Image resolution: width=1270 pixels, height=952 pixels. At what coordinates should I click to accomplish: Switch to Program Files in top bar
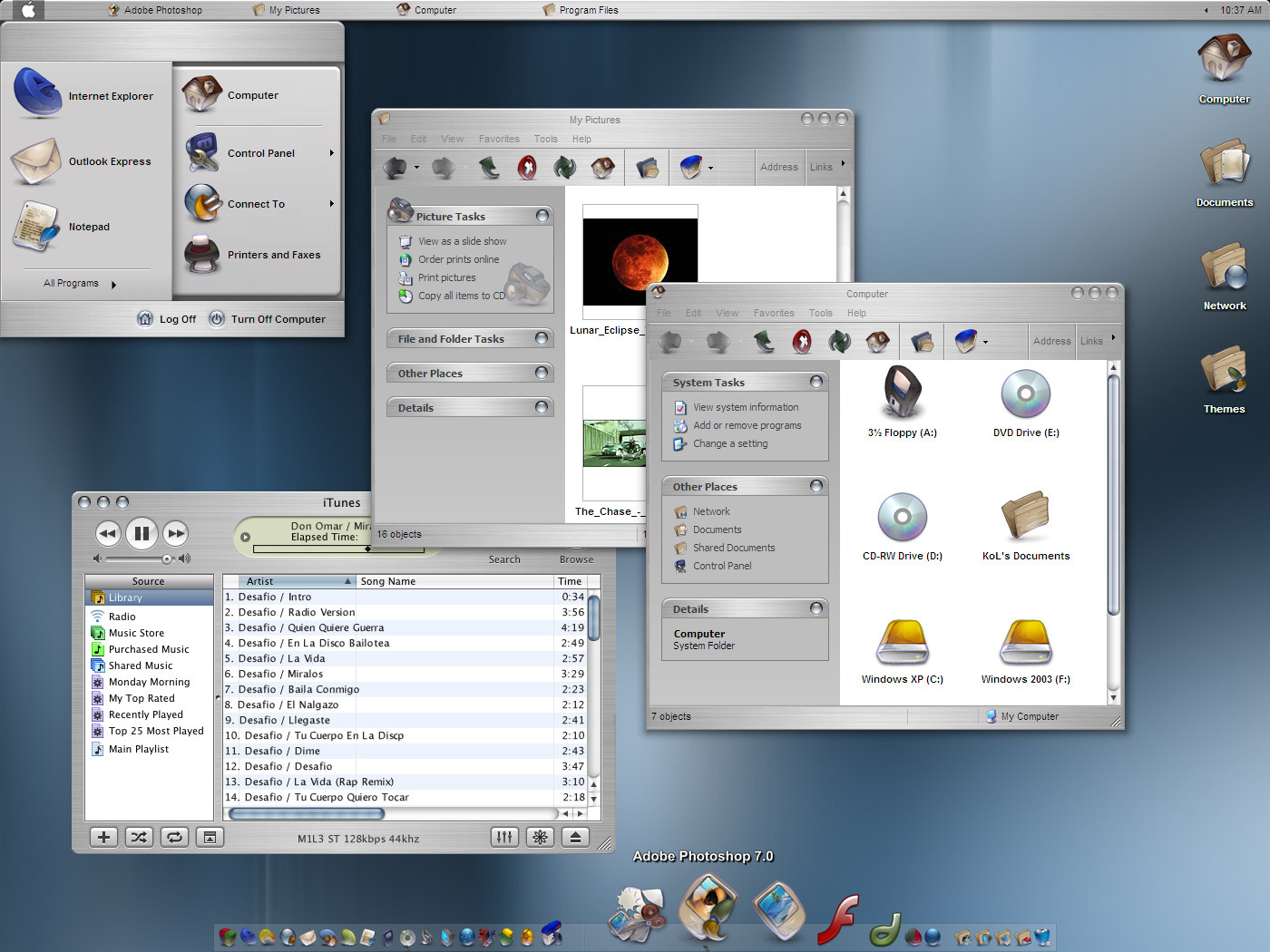[581, 10]
